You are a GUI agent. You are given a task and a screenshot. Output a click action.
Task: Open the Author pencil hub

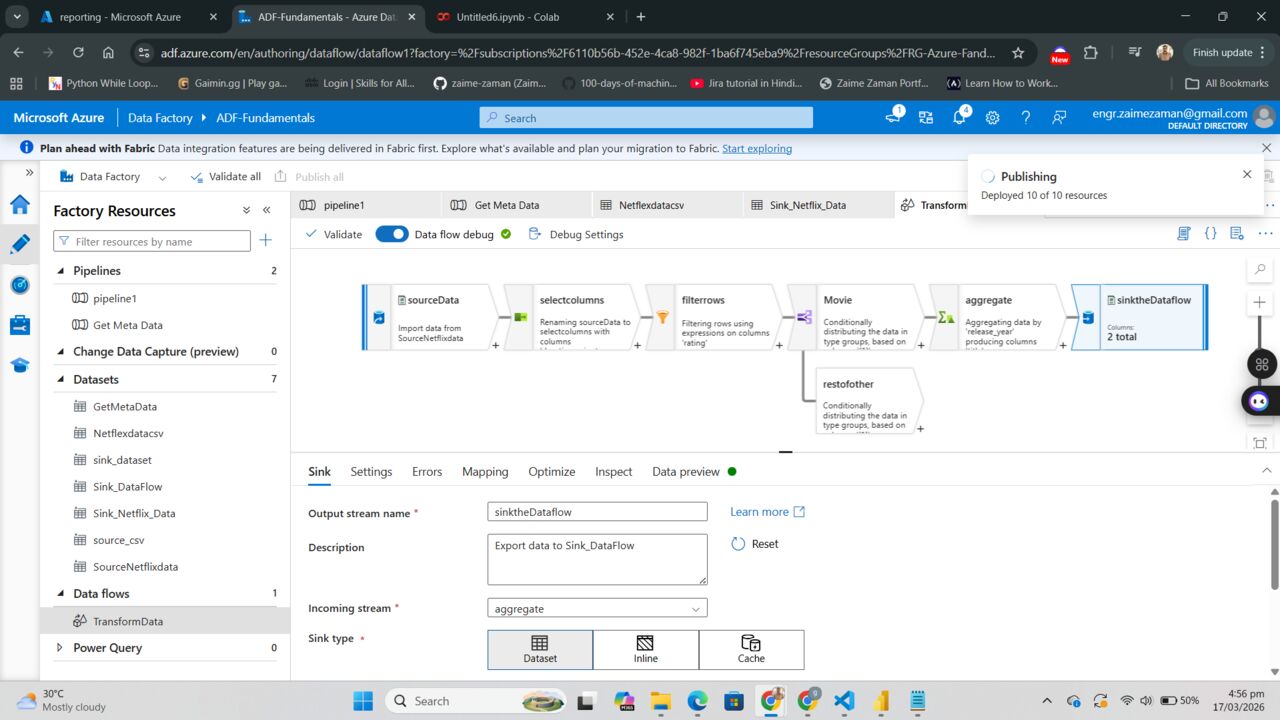[19, 244]
